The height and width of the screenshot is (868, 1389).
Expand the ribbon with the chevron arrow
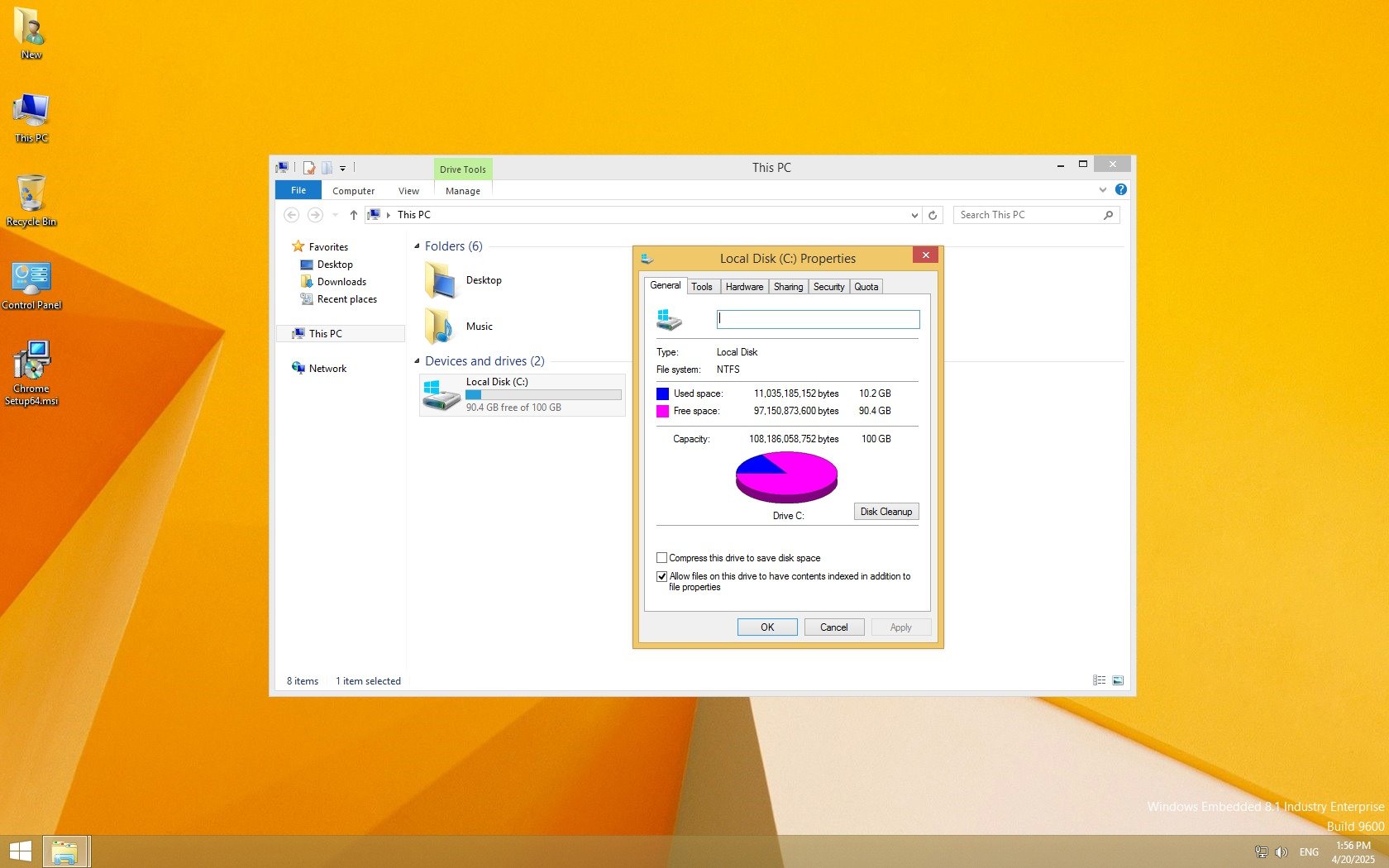point(1102,190)
